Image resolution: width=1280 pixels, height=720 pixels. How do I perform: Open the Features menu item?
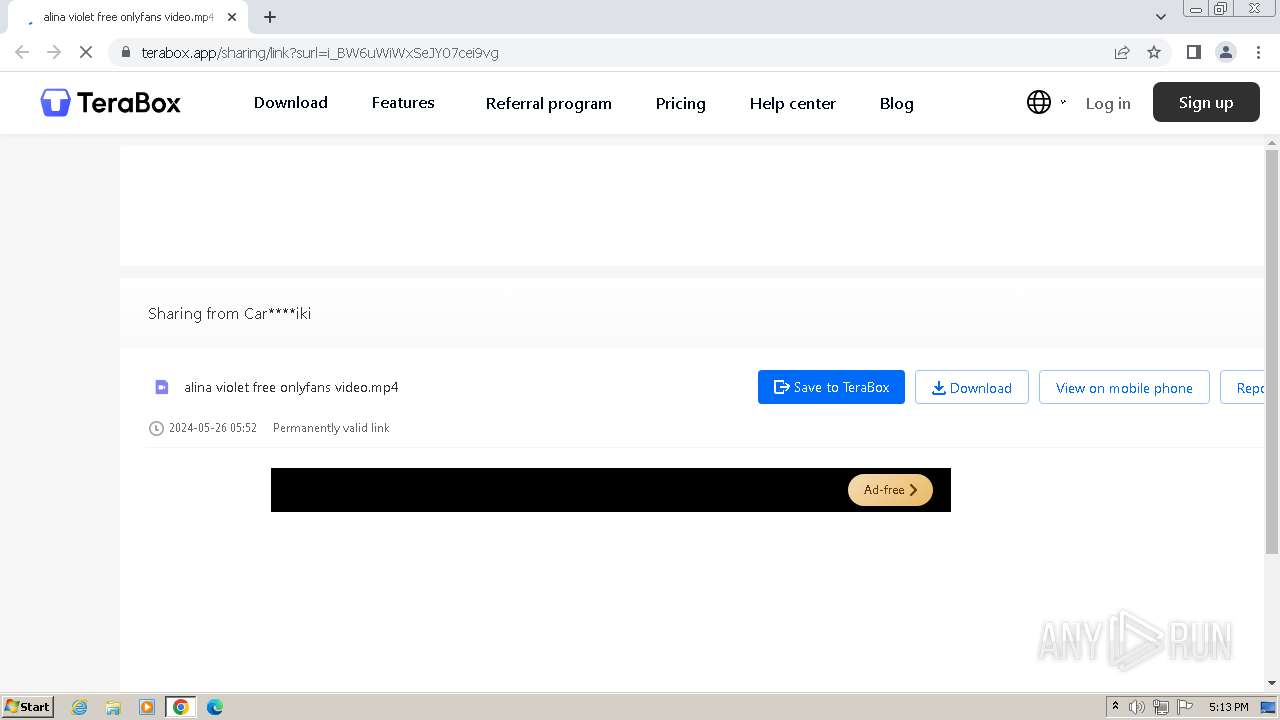point(403,102)
